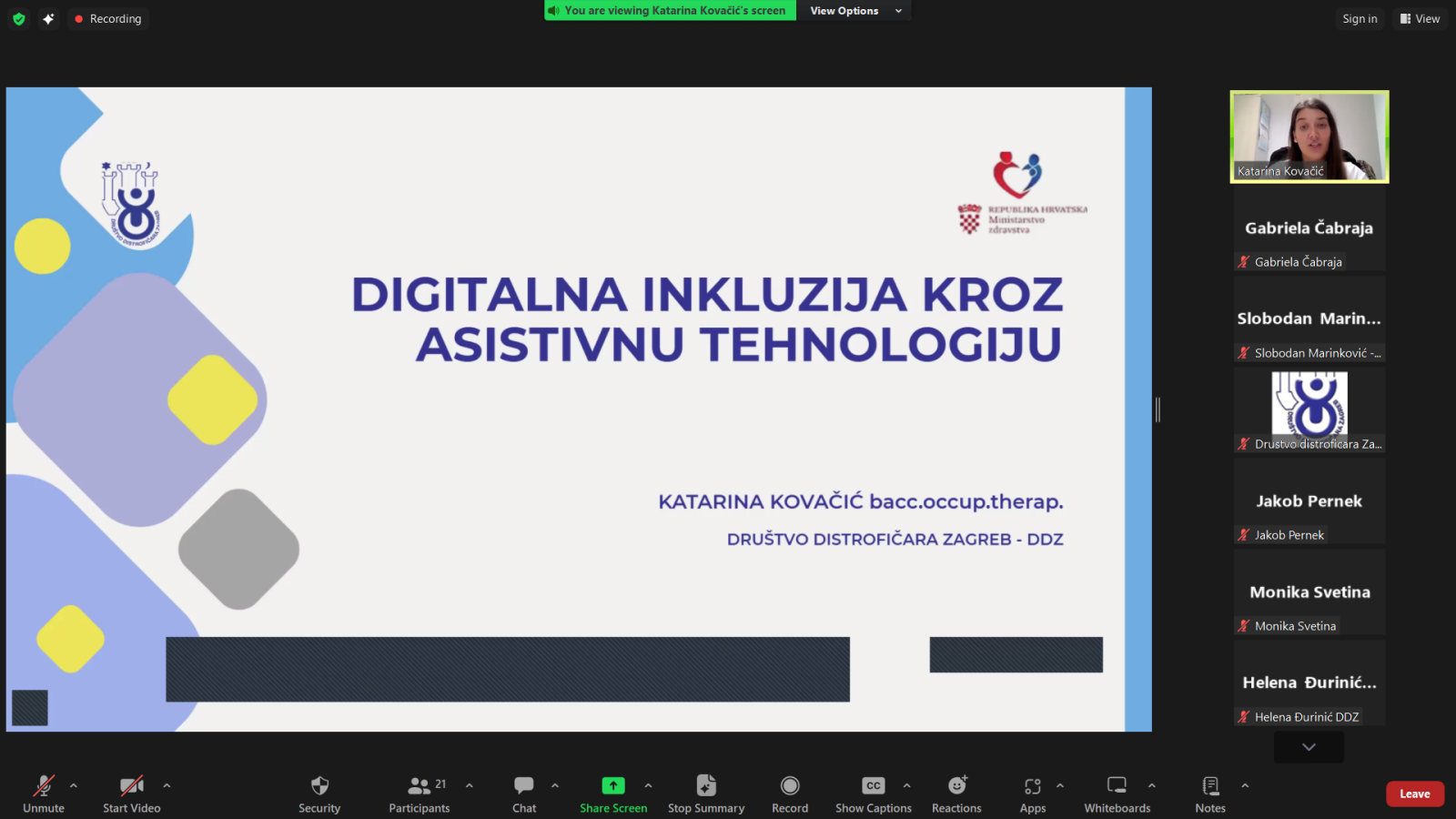Unmute the microphone
This screenshot has width=1456, height=819.
point(44,786)
